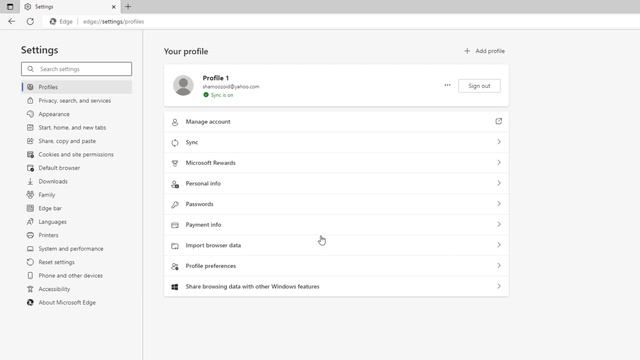The image size is (640, 360).
Task: Open Import browser data row
Action: coord(336,245)
